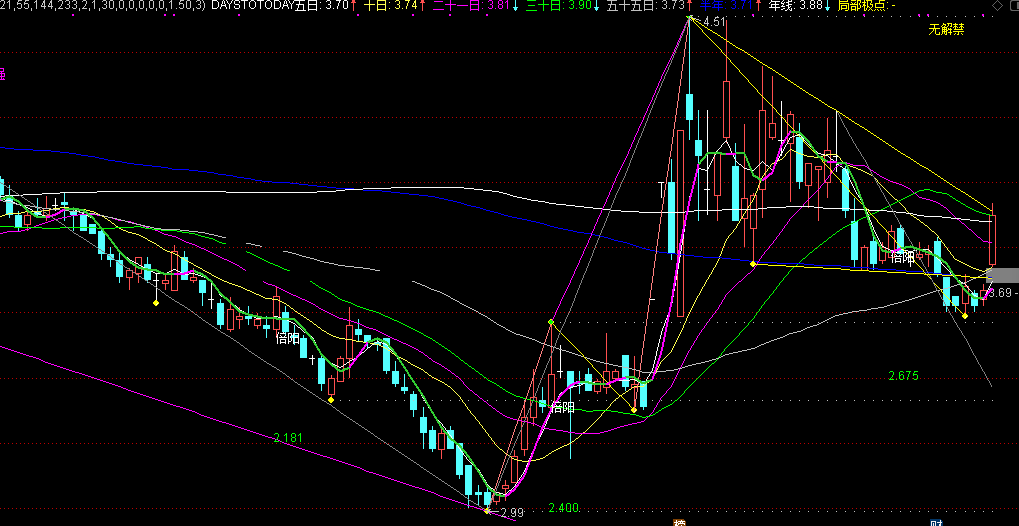Select the 三十日: 3.90 moving average label
This screenshot has height=526, width=1019.
click(558, 6)
